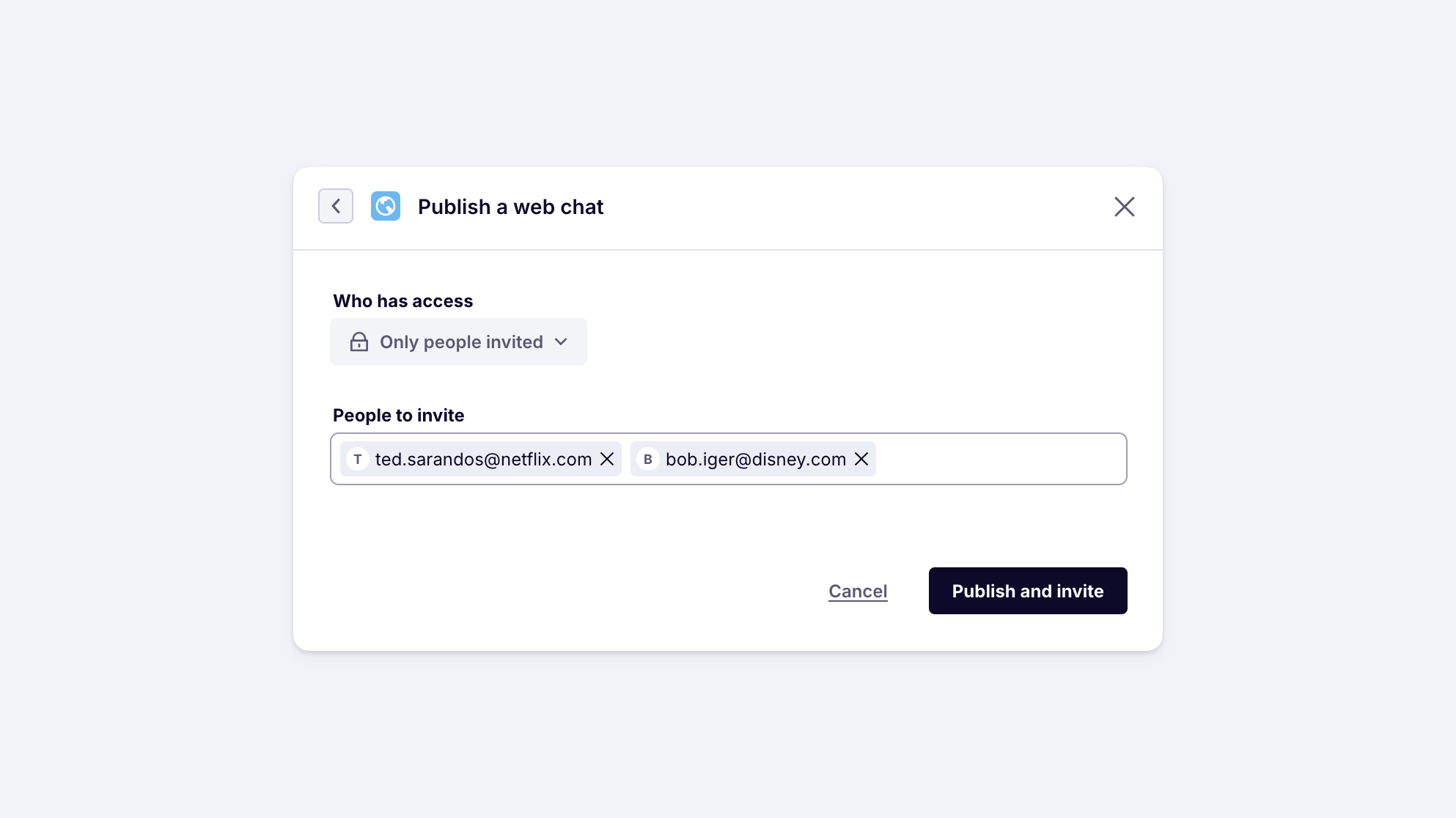Click the blue globe web chat icon

tap(386, 206)
